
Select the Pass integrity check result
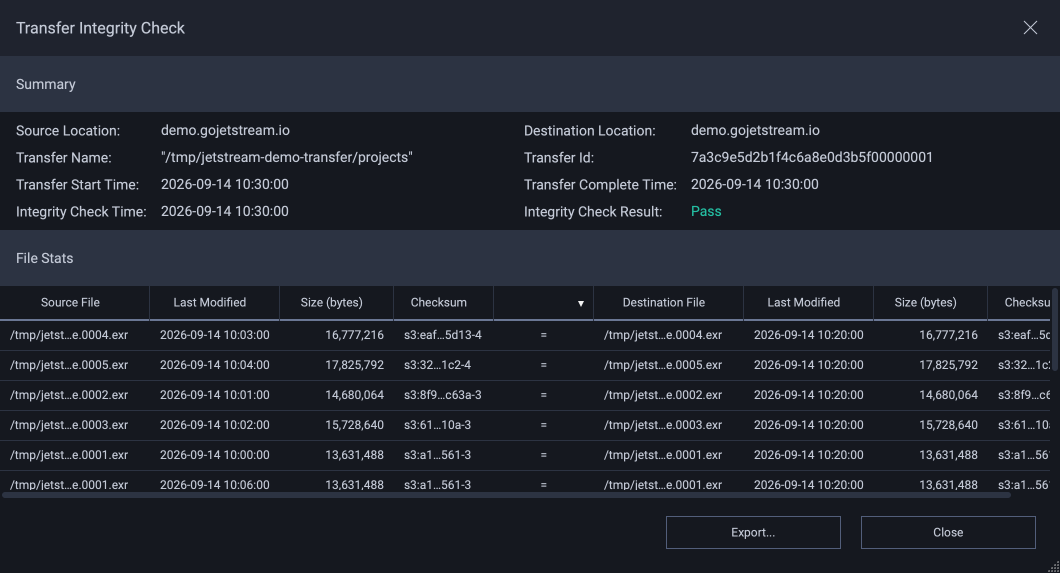(x=706, y=211)
